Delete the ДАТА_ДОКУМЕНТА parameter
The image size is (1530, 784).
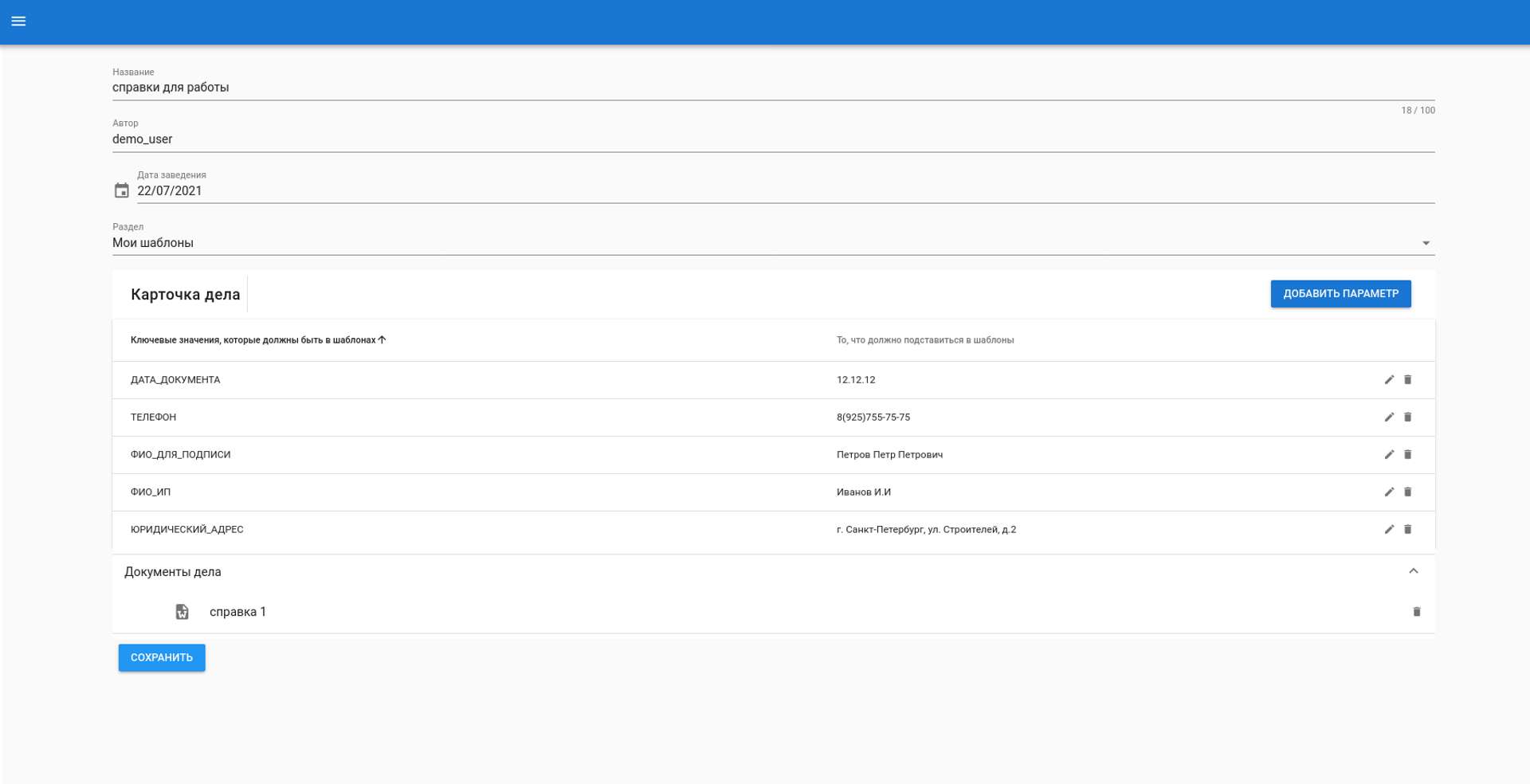pos(1407,380)
